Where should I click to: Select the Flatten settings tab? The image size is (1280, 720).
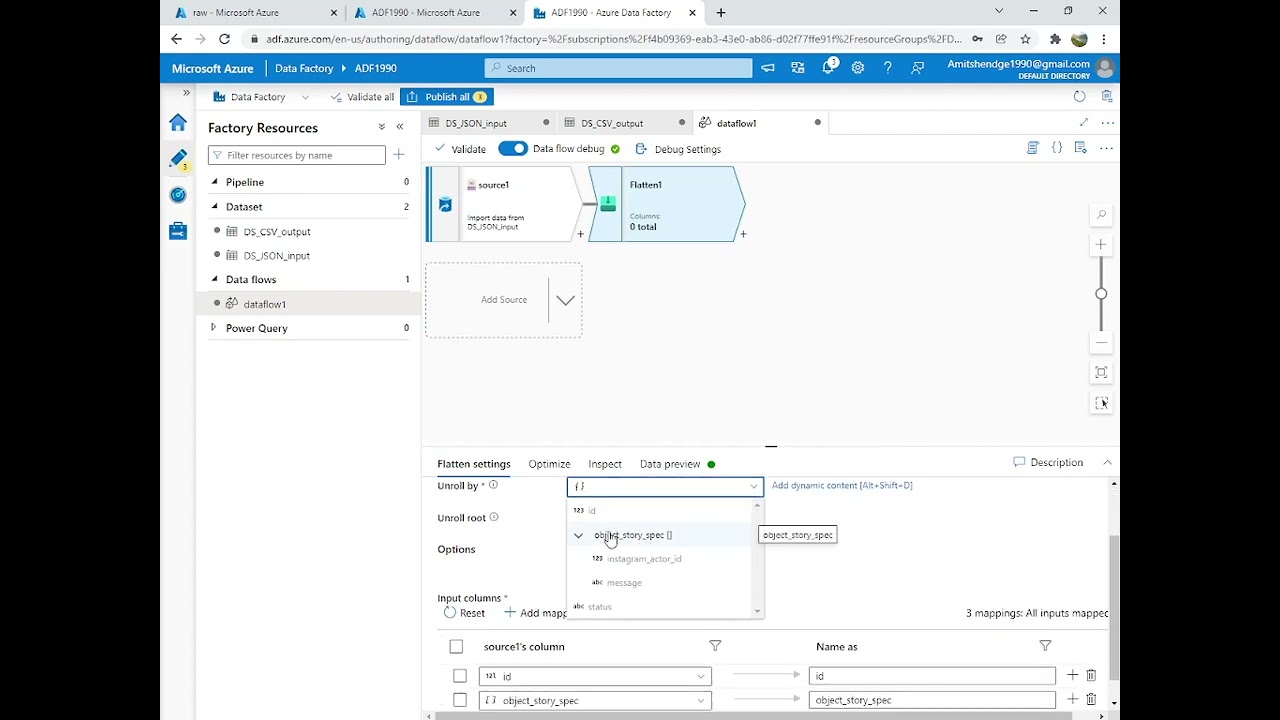474,464
